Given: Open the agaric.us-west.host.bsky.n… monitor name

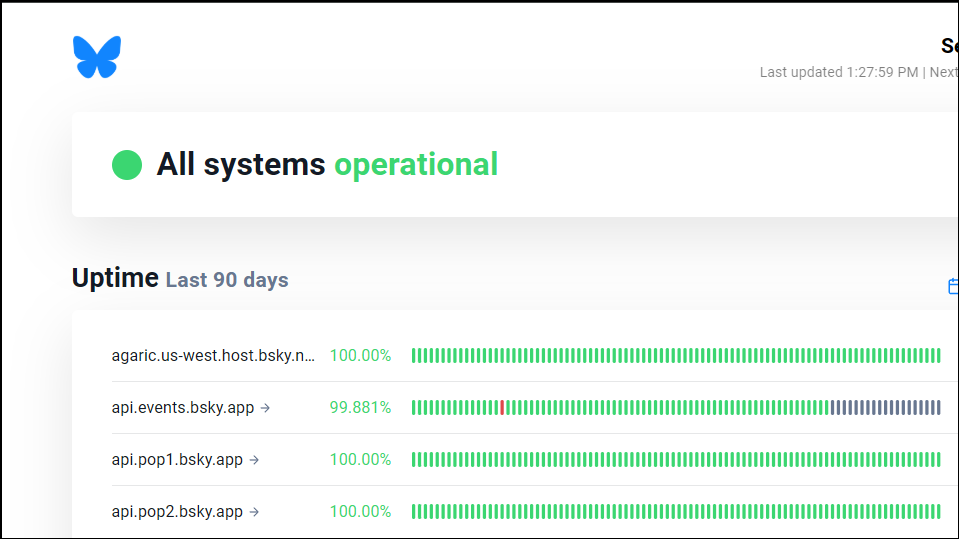Looking at the screenshot, I should click(213, 355).
